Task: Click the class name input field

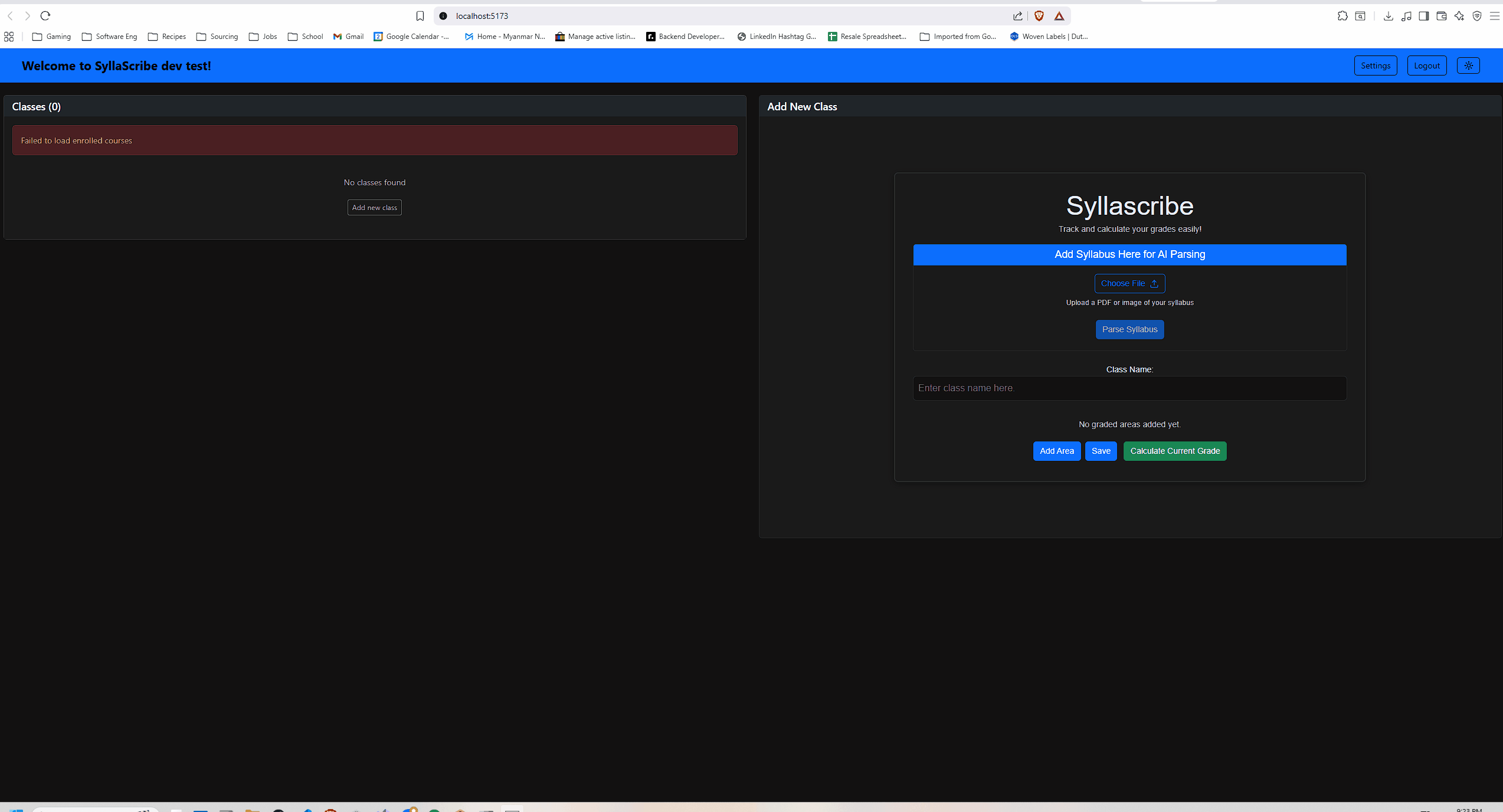Action: coord(1129,388)
